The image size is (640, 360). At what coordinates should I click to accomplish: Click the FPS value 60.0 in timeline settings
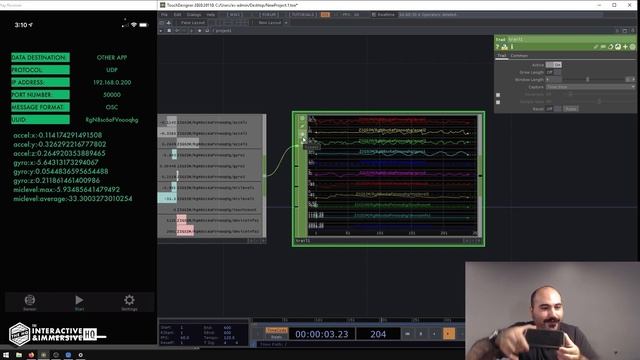tap(184, 338)
